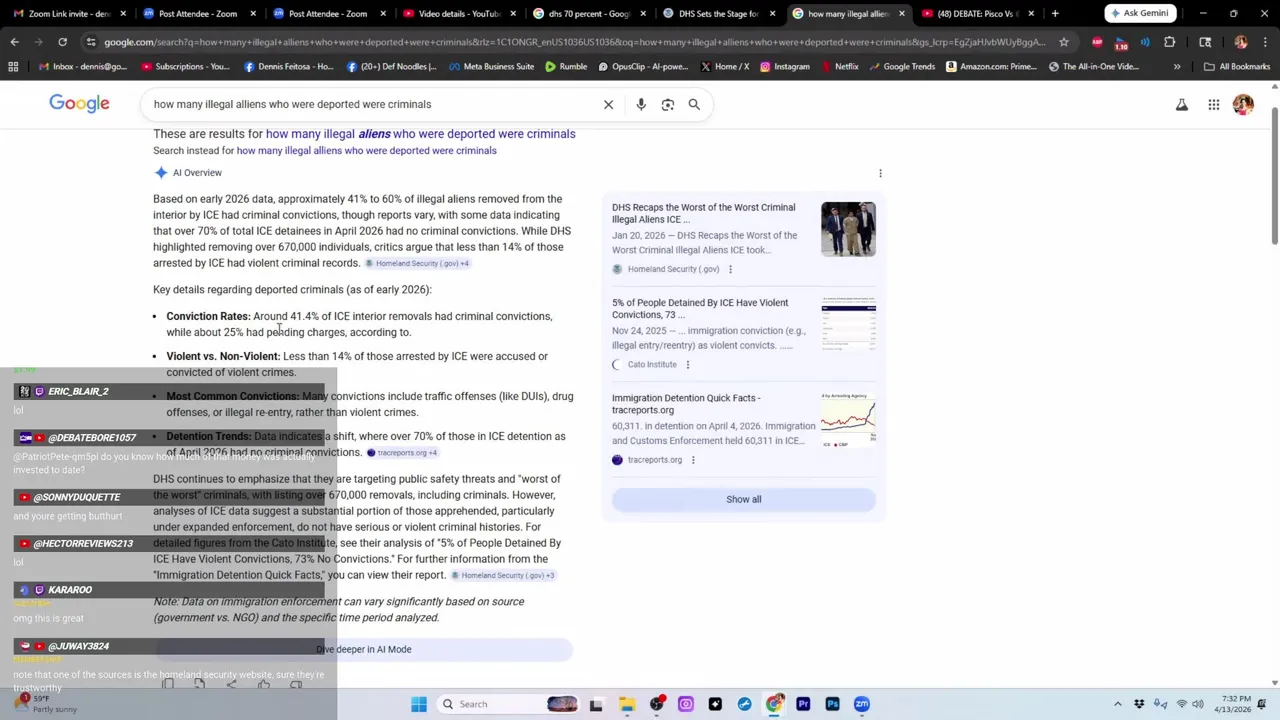The height and width of the screenshot is (720, 1280).
Task: Open Chrome apps grid in bookmarks bar
Action: (x=13, y=66)
